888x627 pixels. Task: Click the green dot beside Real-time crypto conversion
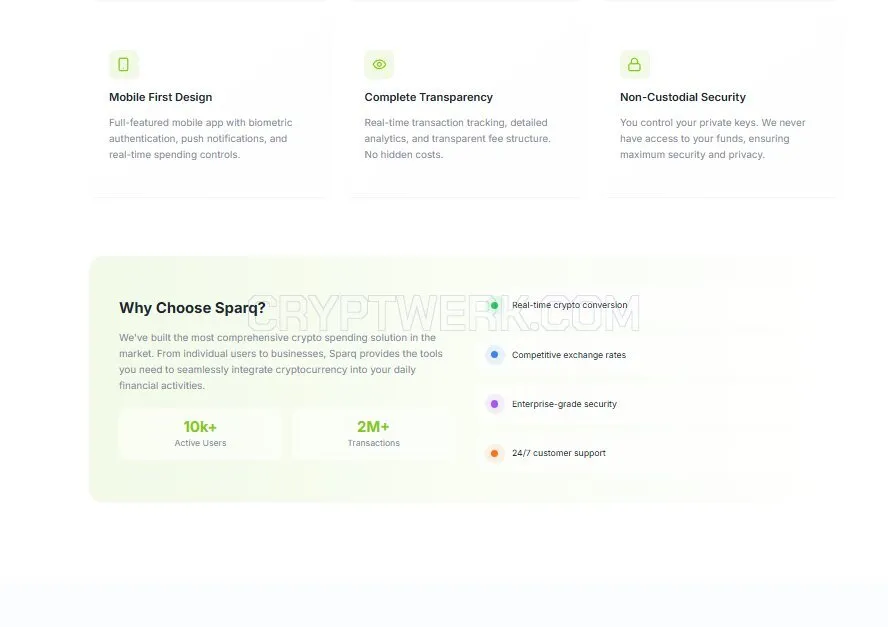494,305
